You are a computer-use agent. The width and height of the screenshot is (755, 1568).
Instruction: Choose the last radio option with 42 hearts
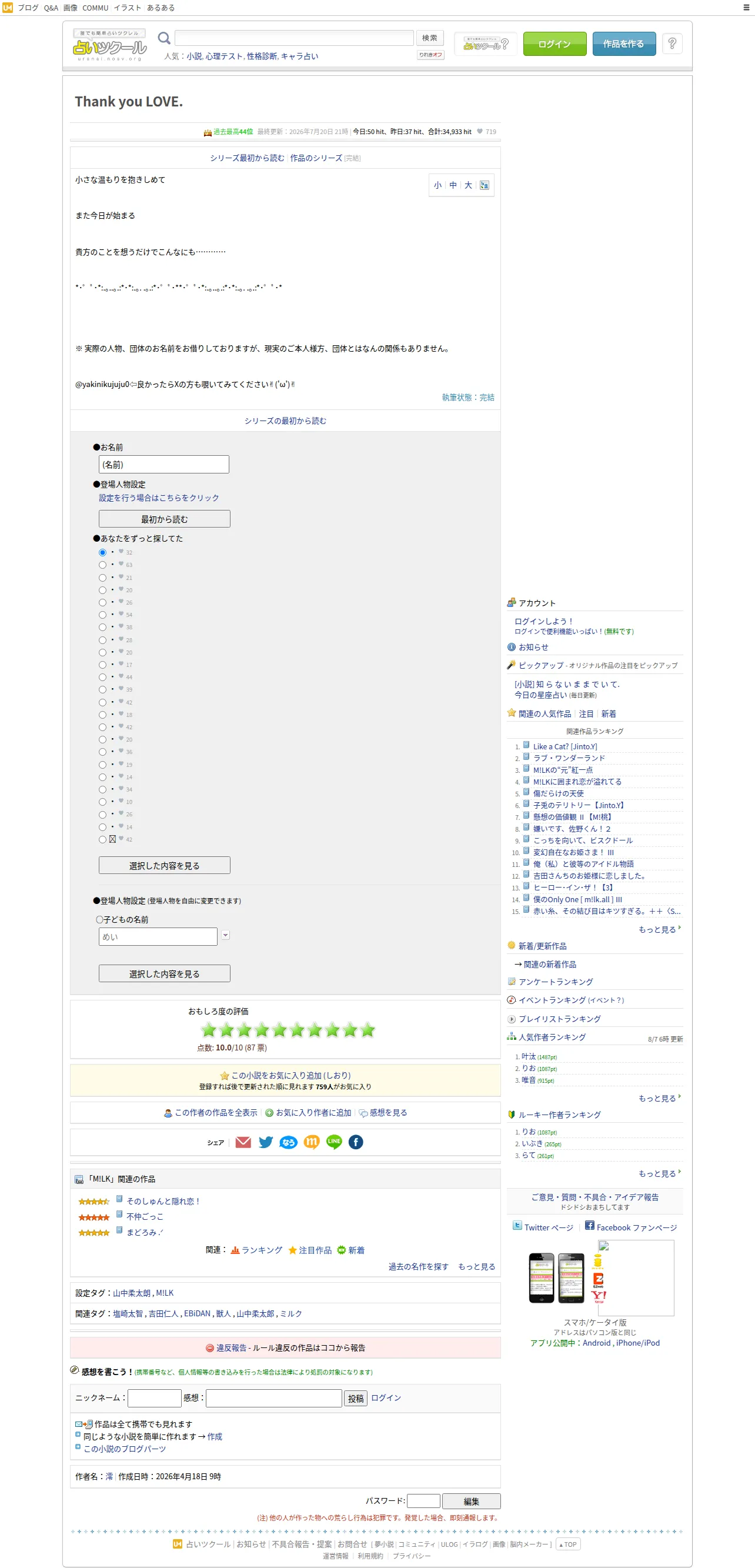click(102, 839)
